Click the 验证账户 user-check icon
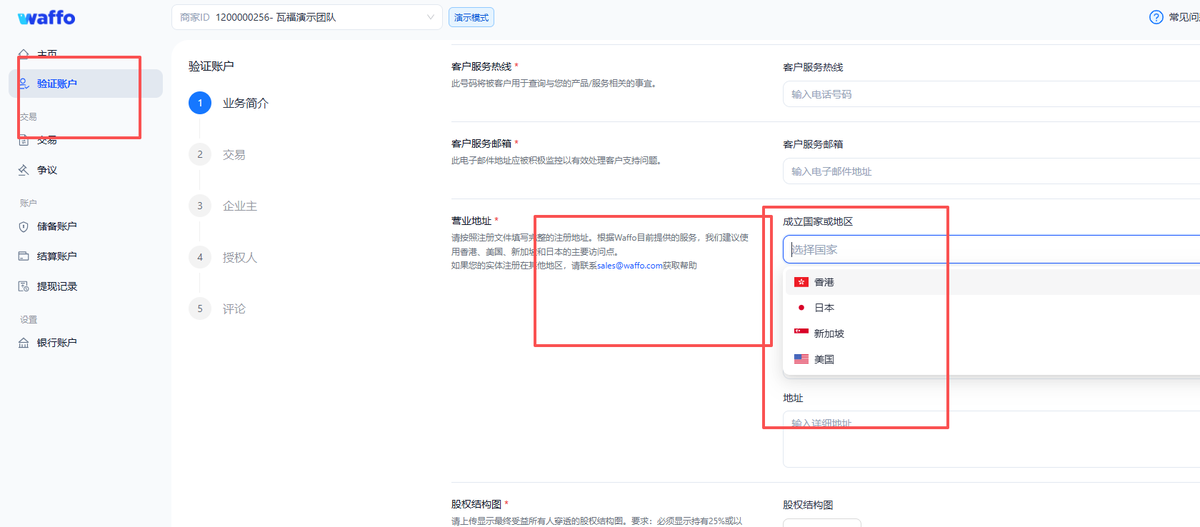 [x=24, y=84]
